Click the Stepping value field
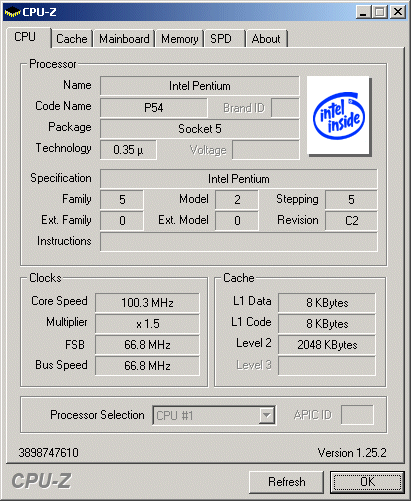411x501 pixels. (351, 200)
